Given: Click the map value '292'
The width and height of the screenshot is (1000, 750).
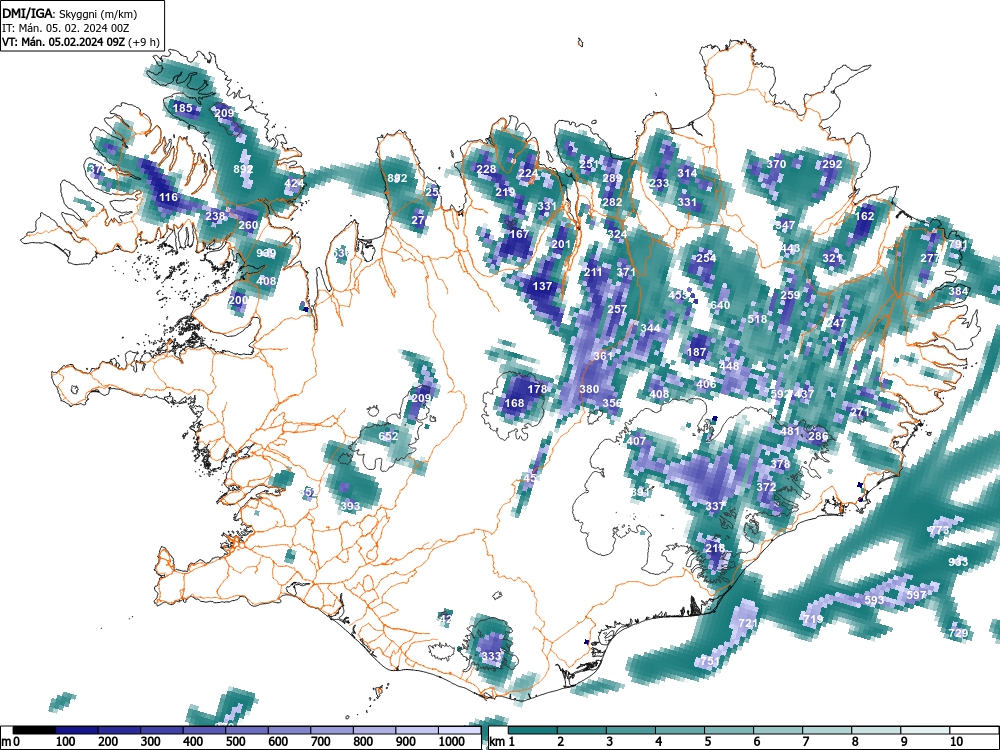Looking at the screenshot, I should pos(833,164).
